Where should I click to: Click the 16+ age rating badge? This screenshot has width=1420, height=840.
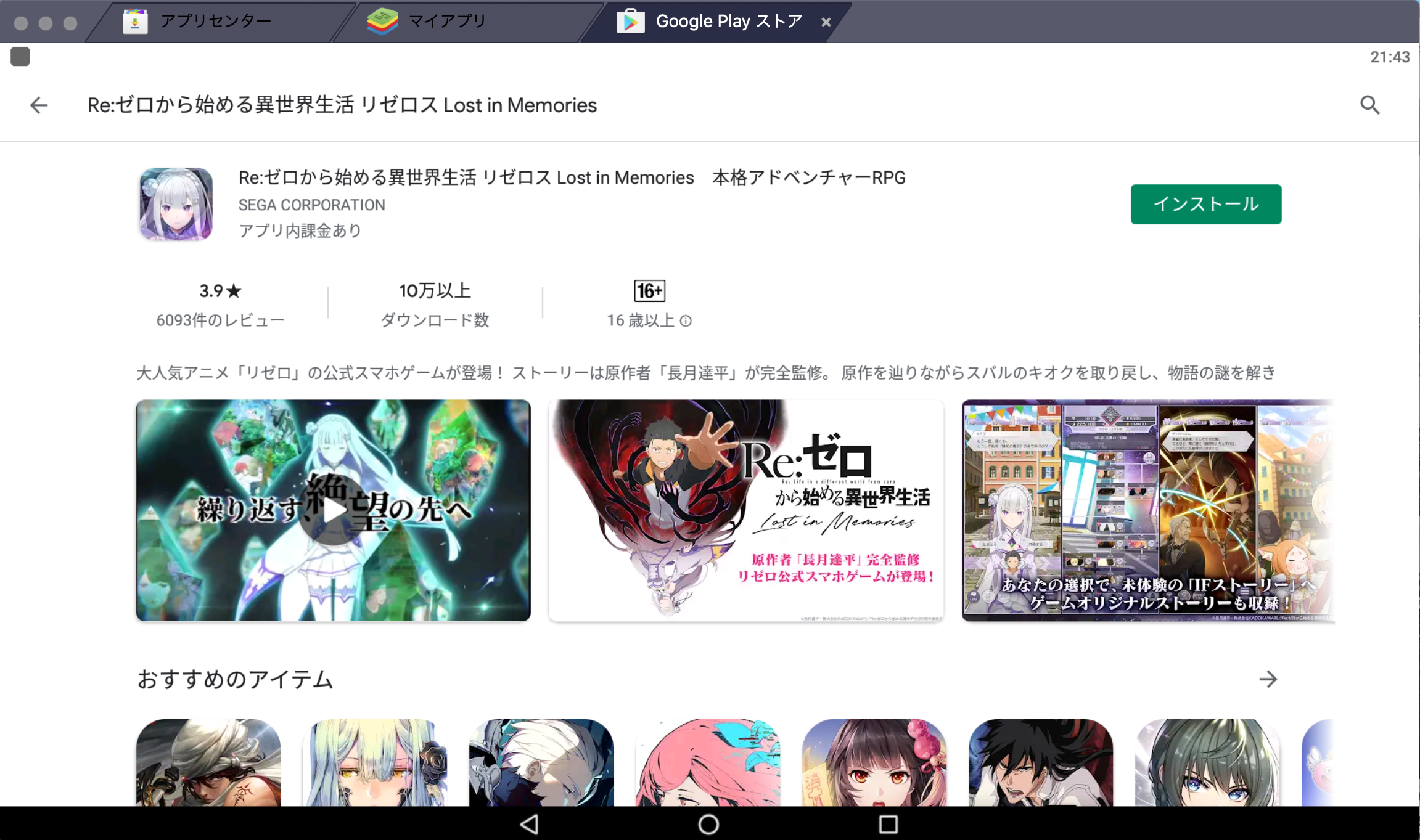pos(650,291)
